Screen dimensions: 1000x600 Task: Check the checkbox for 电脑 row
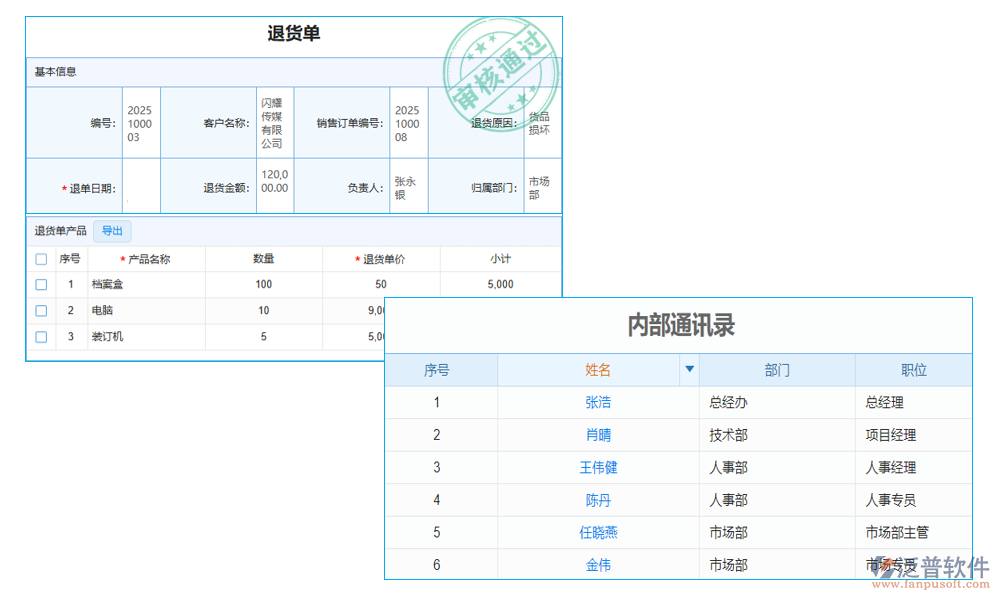(41, 310)
